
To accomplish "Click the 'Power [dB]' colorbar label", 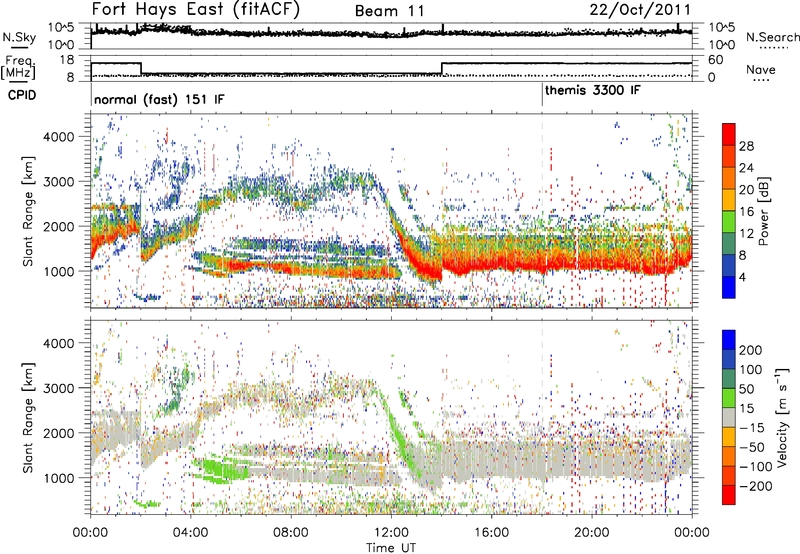I will [x=763, y=211].
